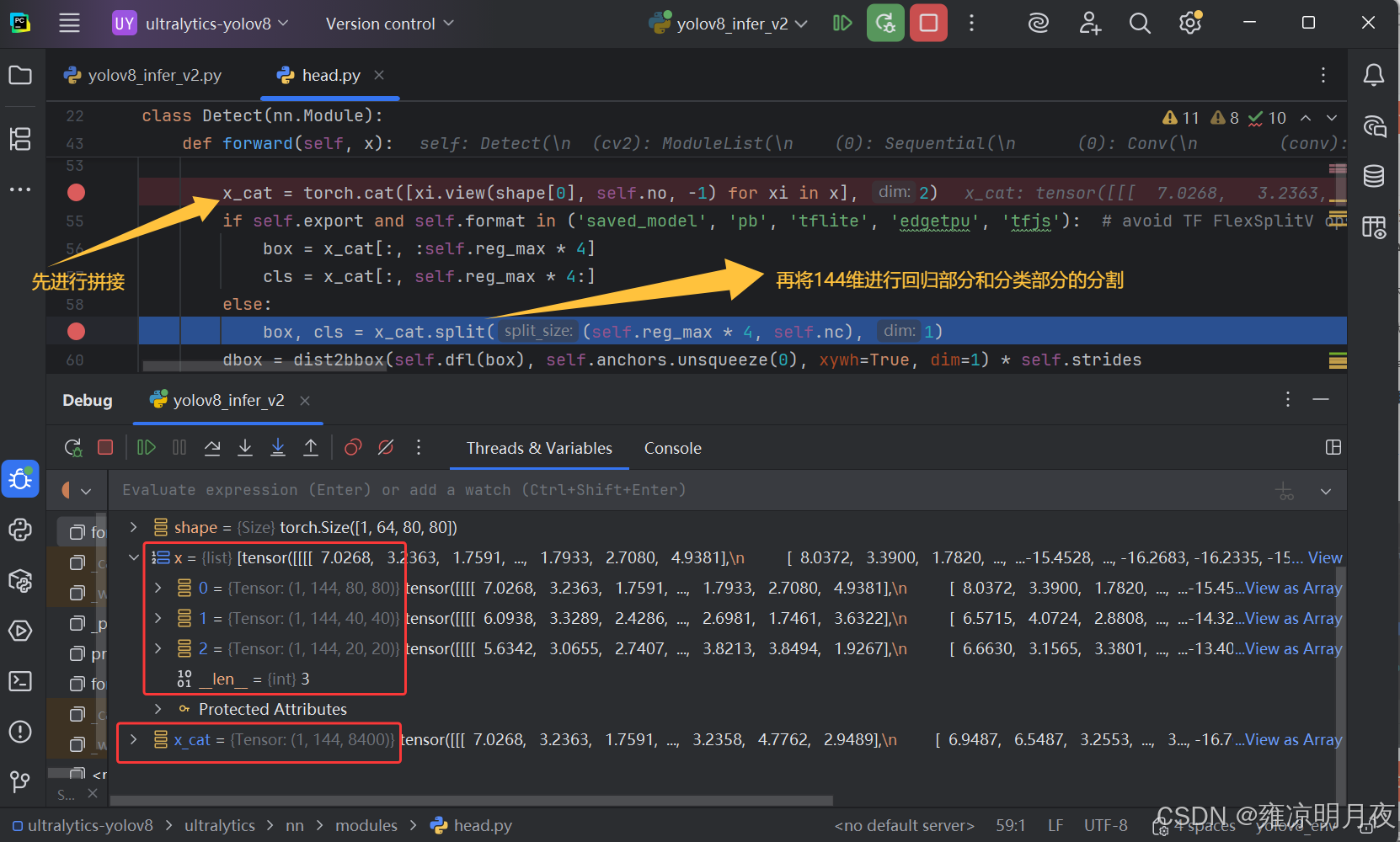Pause Program in the debug toolbar
1400x842 pixels.
click(179, 447)
